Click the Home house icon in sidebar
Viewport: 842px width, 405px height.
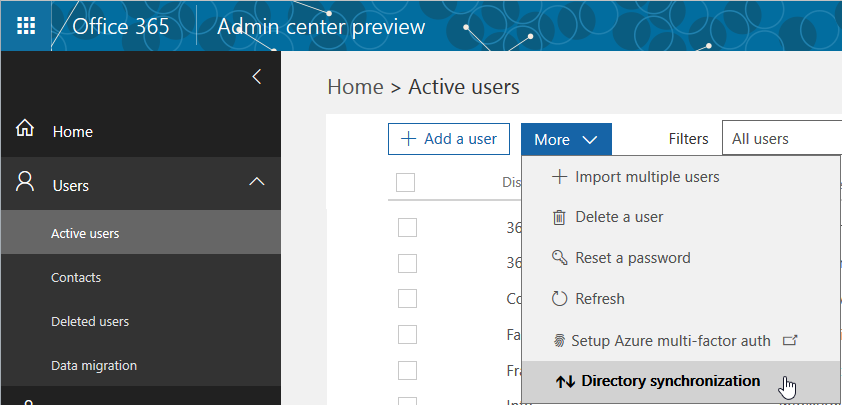(x=25, y=129)
